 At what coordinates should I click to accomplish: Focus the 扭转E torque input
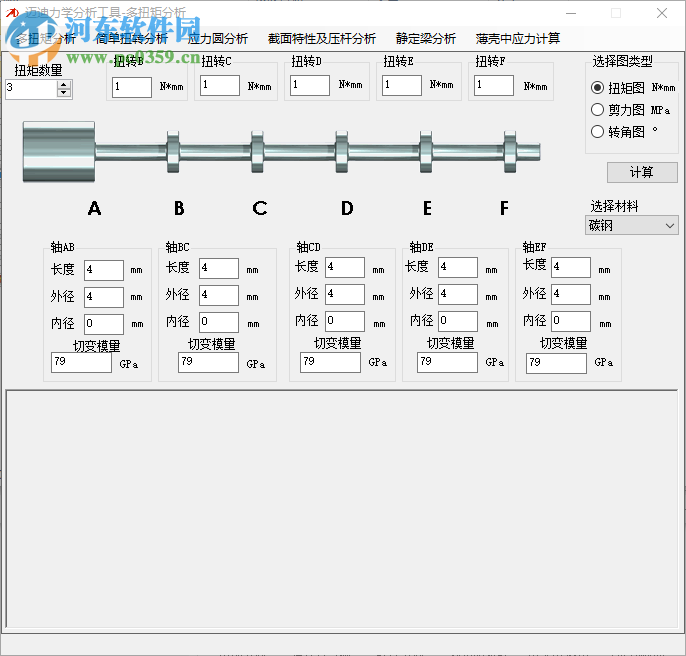[402, 85]
